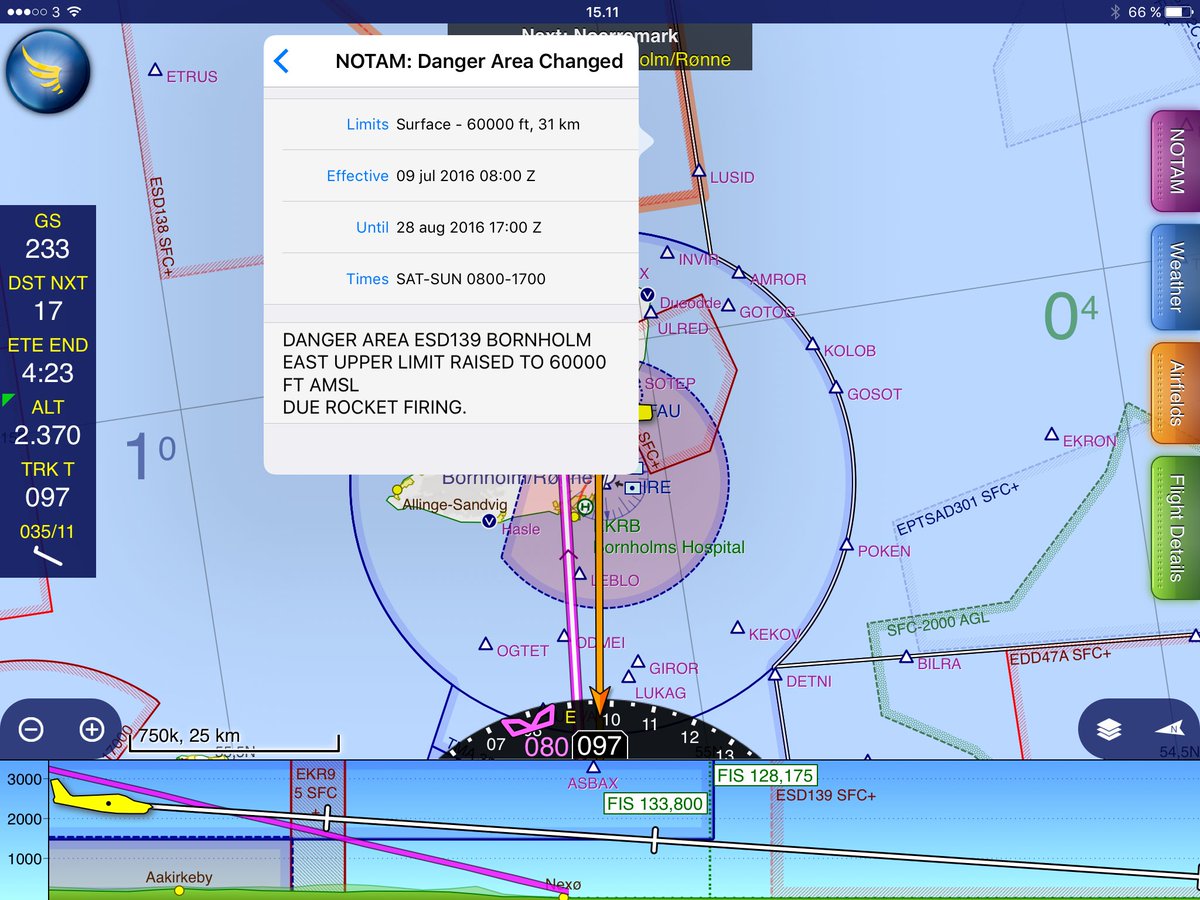Select the LUSID waypoint triangle
The height and width of the screenshot is (900, 1200).
[698, 171]
